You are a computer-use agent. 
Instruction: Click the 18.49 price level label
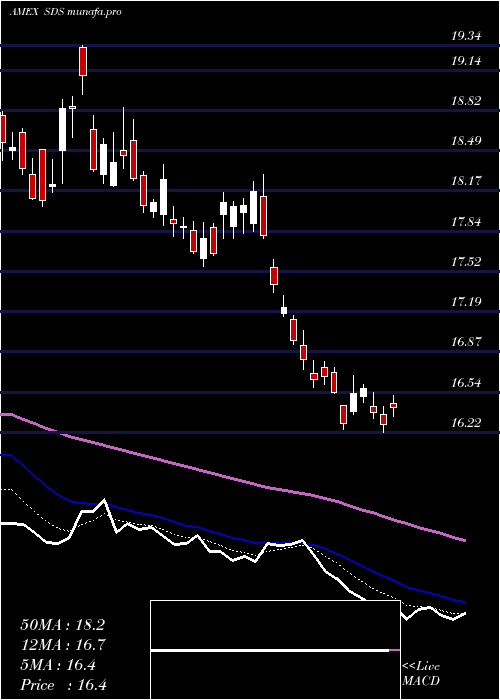(x=466, y=141)
